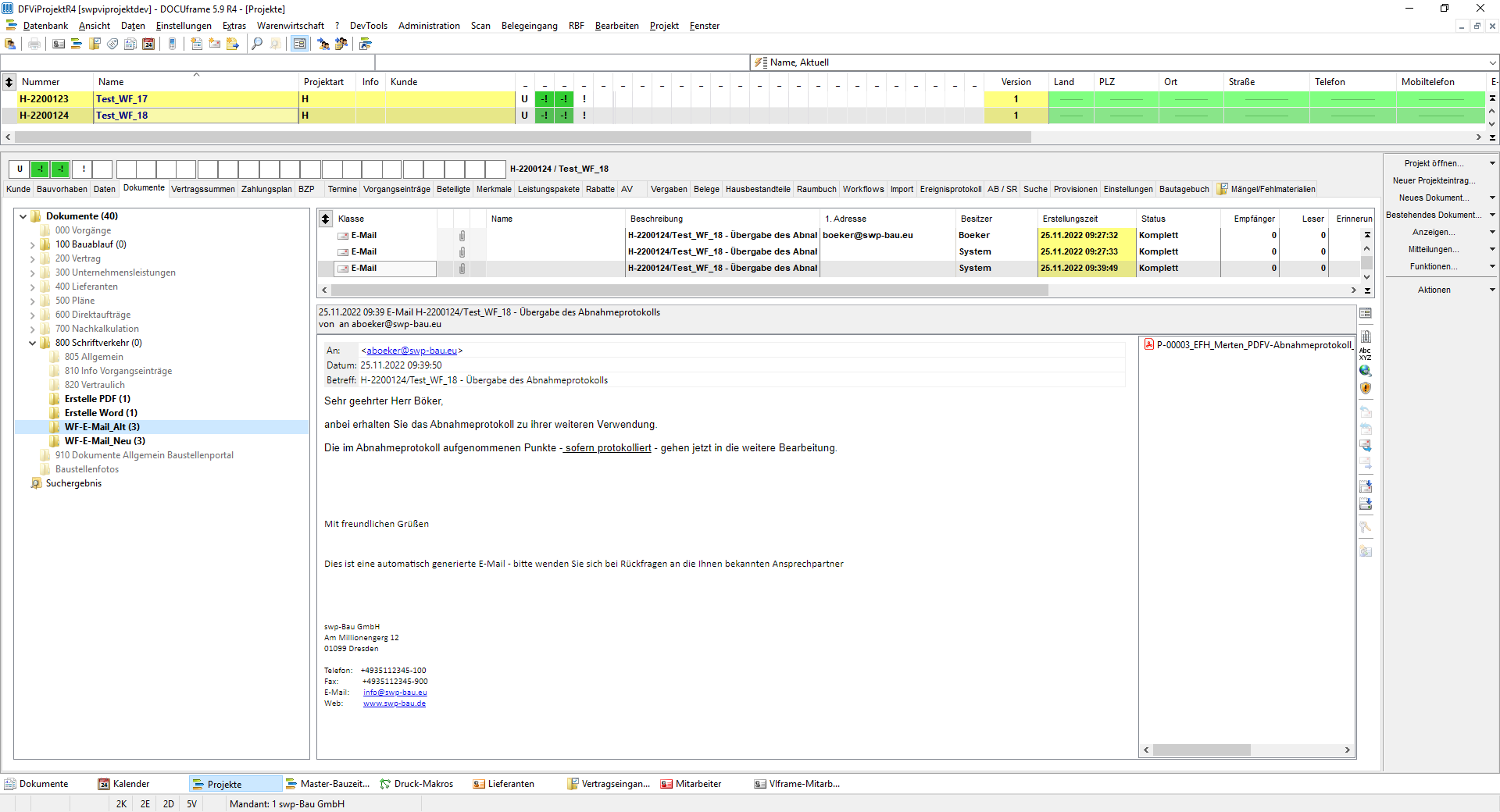Click the Suchergebnis search folder icon
Viewport: 1500px width, 812px height.
click(x=36, y=483)
